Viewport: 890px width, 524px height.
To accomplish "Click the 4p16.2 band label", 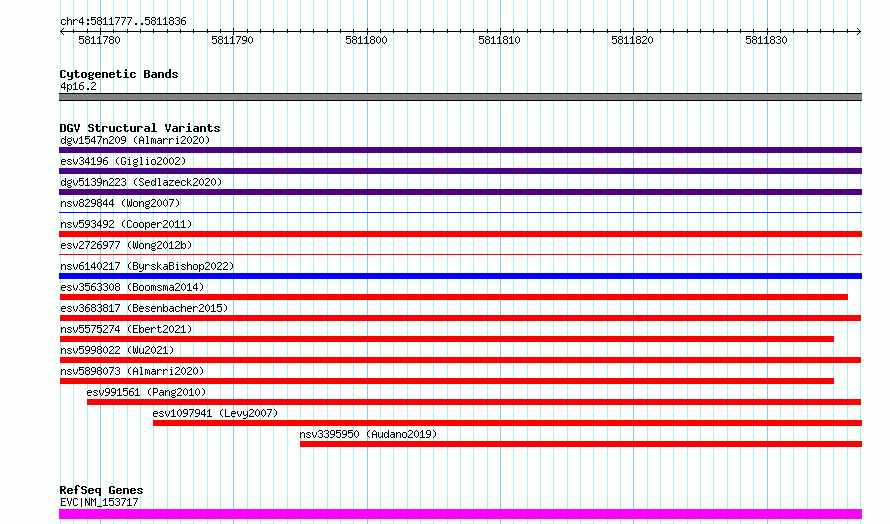I will [78, 86].
